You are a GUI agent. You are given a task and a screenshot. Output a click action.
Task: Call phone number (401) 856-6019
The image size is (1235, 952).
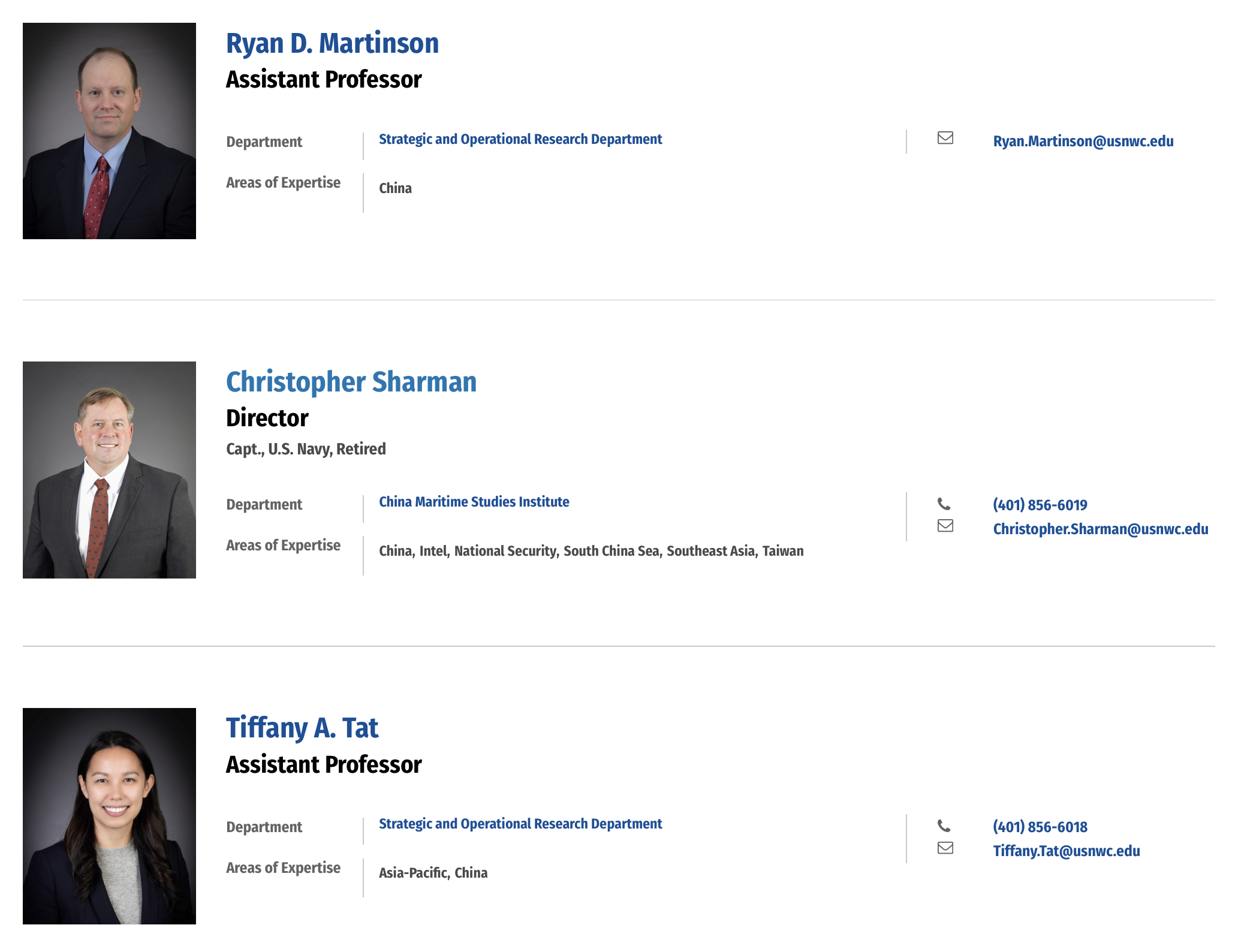pyautogui.click(x=1040, y=505)
